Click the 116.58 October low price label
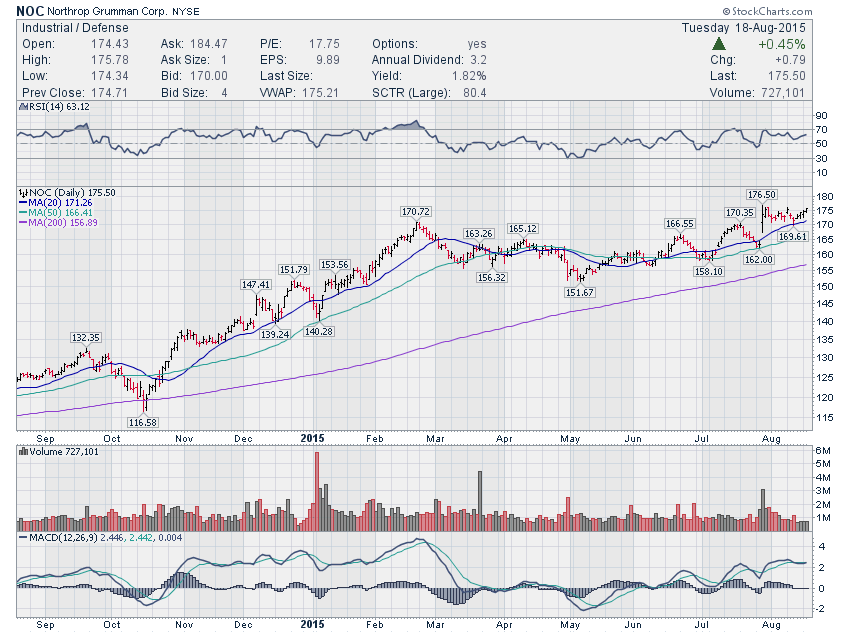 point(143,422)
